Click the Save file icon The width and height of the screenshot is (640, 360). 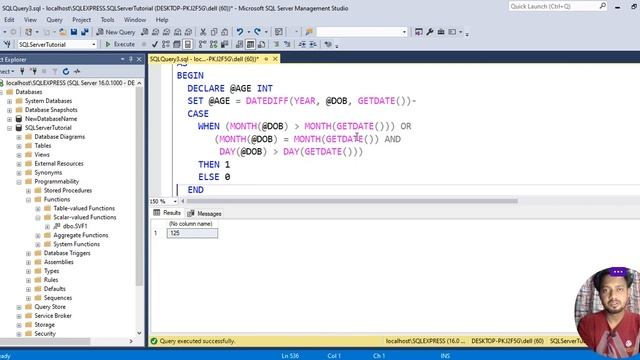point(74,32)
